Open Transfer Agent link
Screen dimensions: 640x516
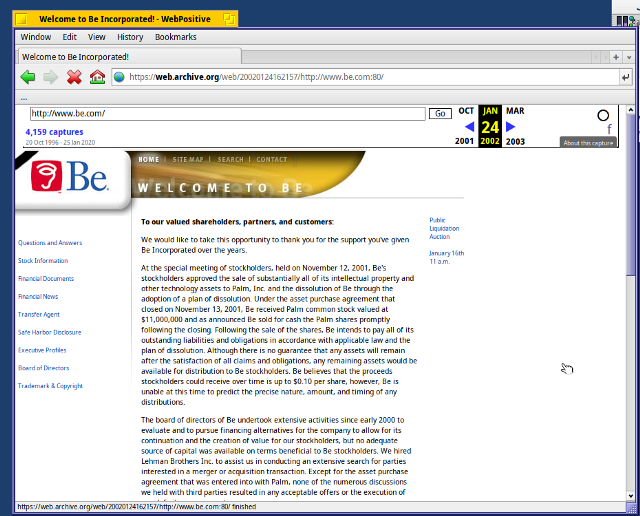pos(39,314)
